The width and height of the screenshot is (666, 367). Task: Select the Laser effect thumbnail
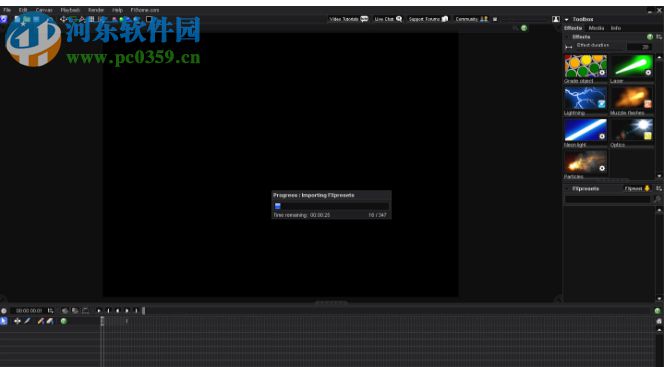632,66
